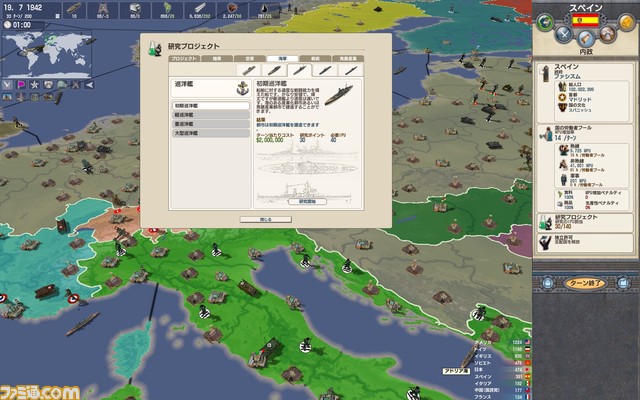Click 日本 in the score ranking

tap(478, 370)
